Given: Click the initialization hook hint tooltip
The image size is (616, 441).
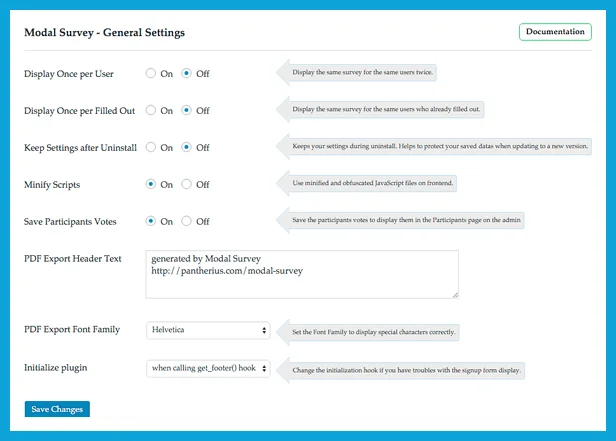Looking at the screenshot, I should (x=406, y=369).
